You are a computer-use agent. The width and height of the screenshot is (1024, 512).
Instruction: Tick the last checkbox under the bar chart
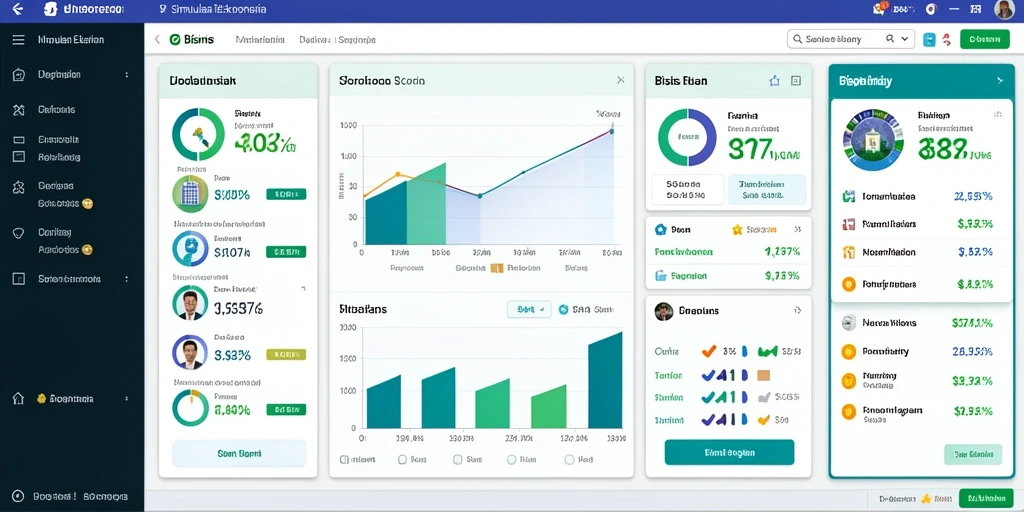click(x=569, y=460)
